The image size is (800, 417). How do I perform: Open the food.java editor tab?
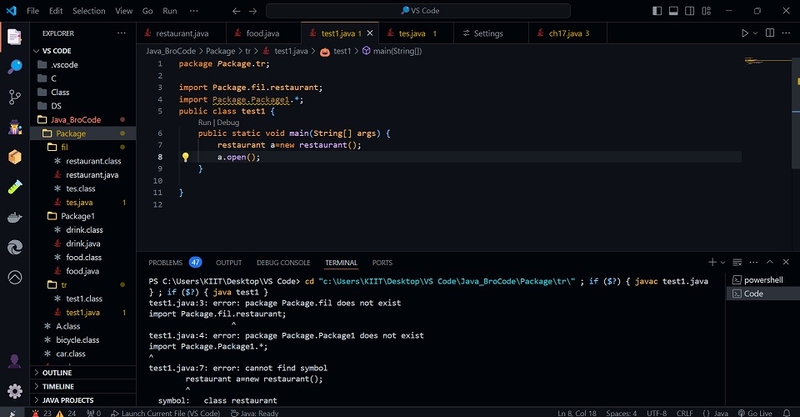point(263,33)
